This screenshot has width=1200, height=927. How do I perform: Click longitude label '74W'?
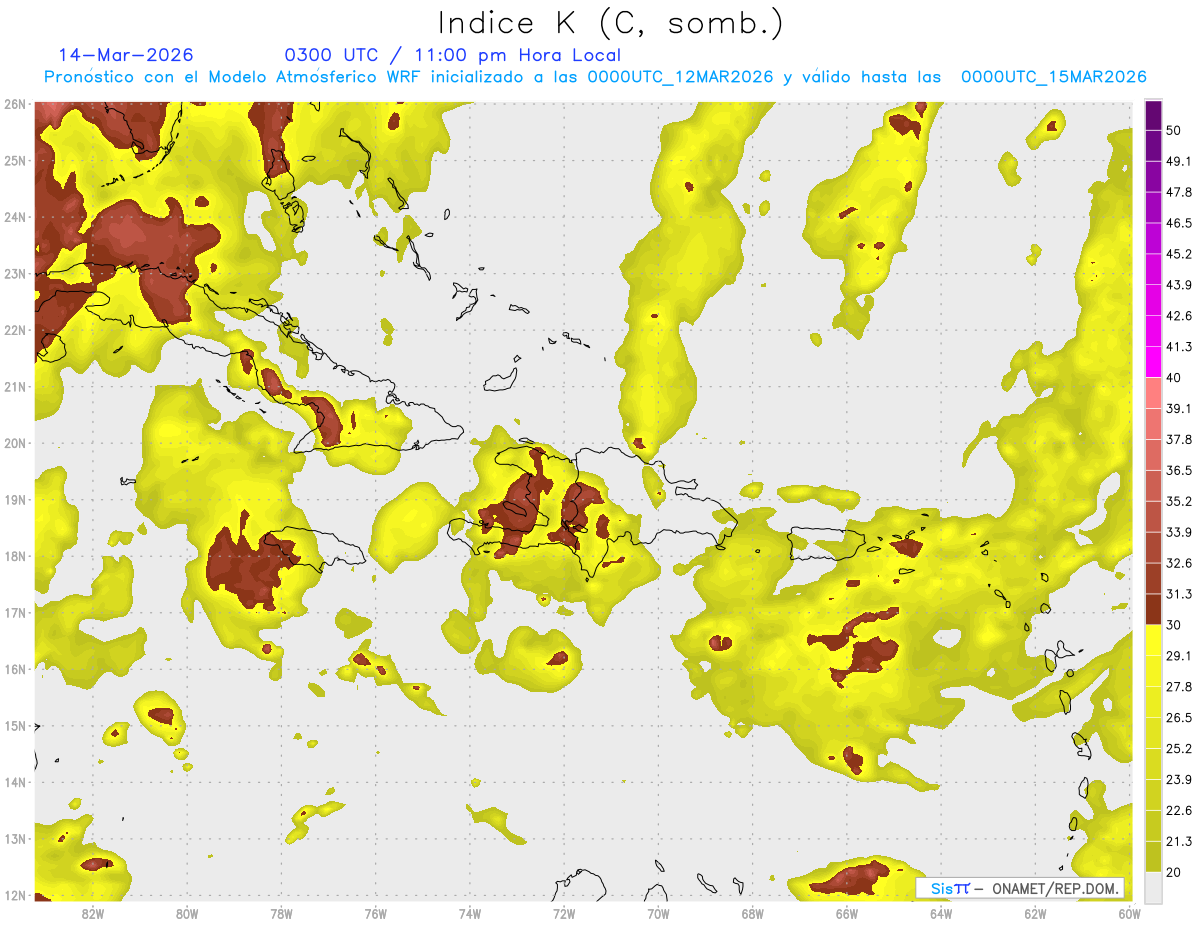point(470,914)
